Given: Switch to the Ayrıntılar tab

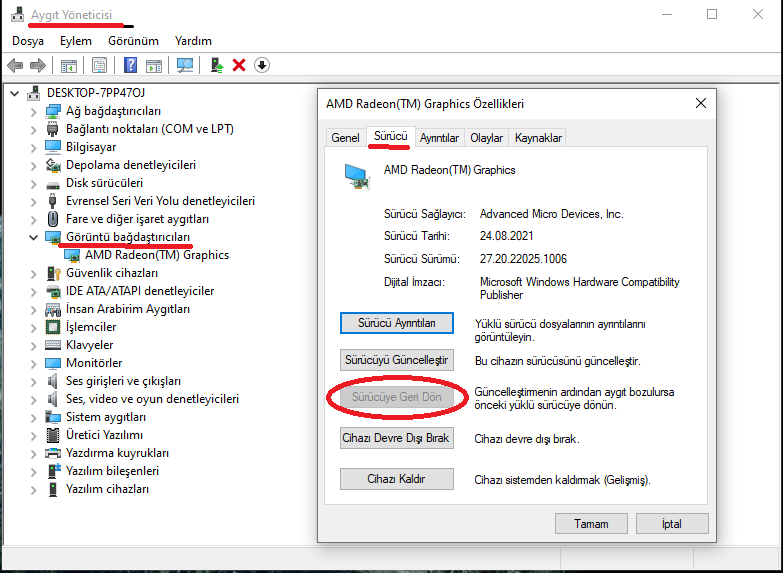Looking at the screenshot, I should [439, 138].
